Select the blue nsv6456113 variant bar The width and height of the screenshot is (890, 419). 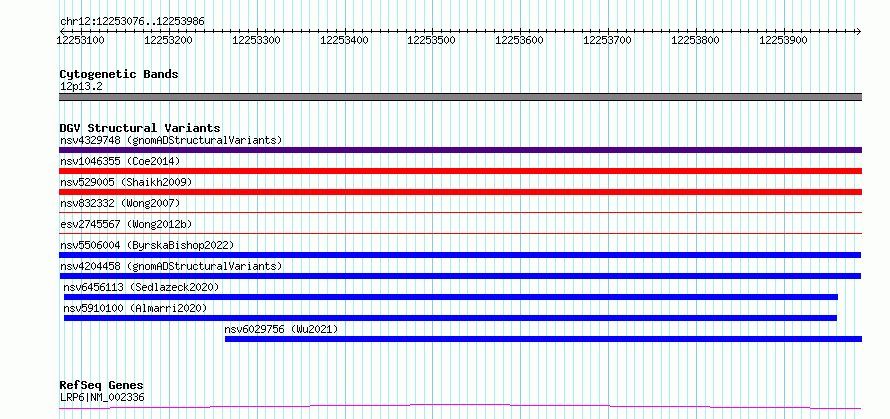451,297
